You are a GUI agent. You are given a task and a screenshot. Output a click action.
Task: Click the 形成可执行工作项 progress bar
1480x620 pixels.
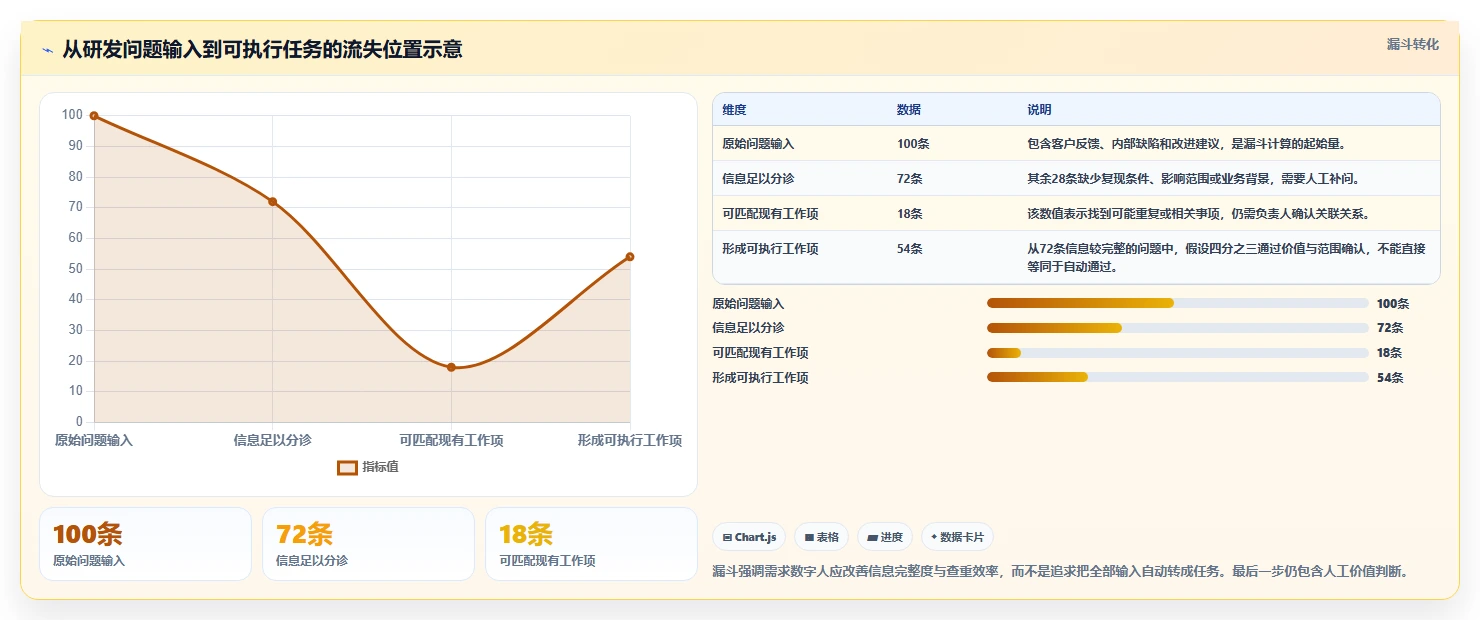pyautogui.click(x=1177, y=377)
